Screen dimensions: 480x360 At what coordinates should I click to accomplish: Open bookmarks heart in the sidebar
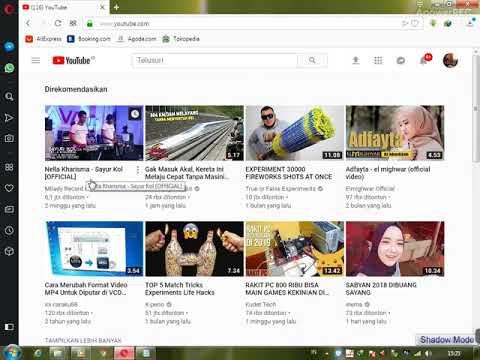[9, 188]
